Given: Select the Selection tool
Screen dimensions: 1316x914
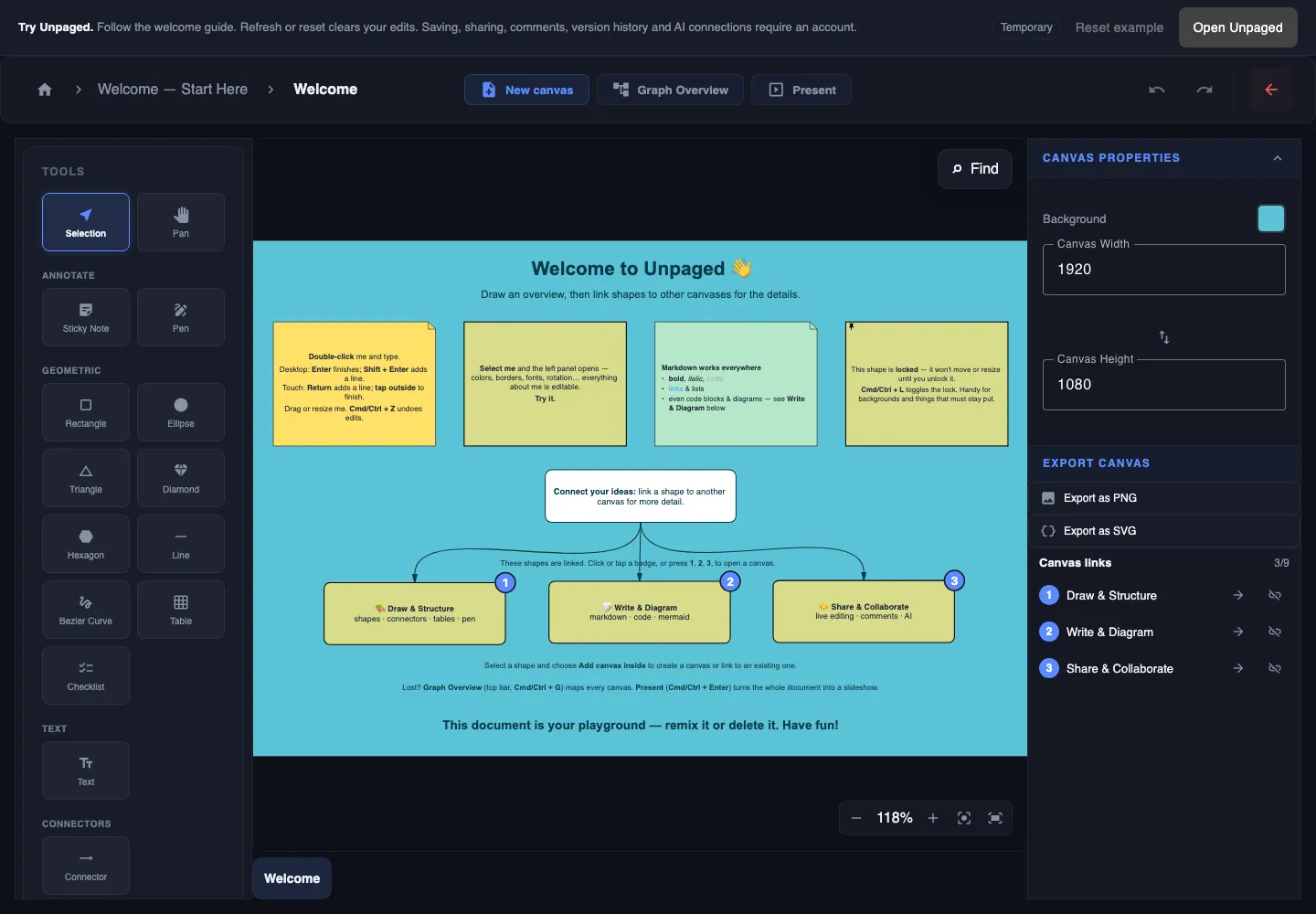Looking at the screenshot, I should [86, 222].
